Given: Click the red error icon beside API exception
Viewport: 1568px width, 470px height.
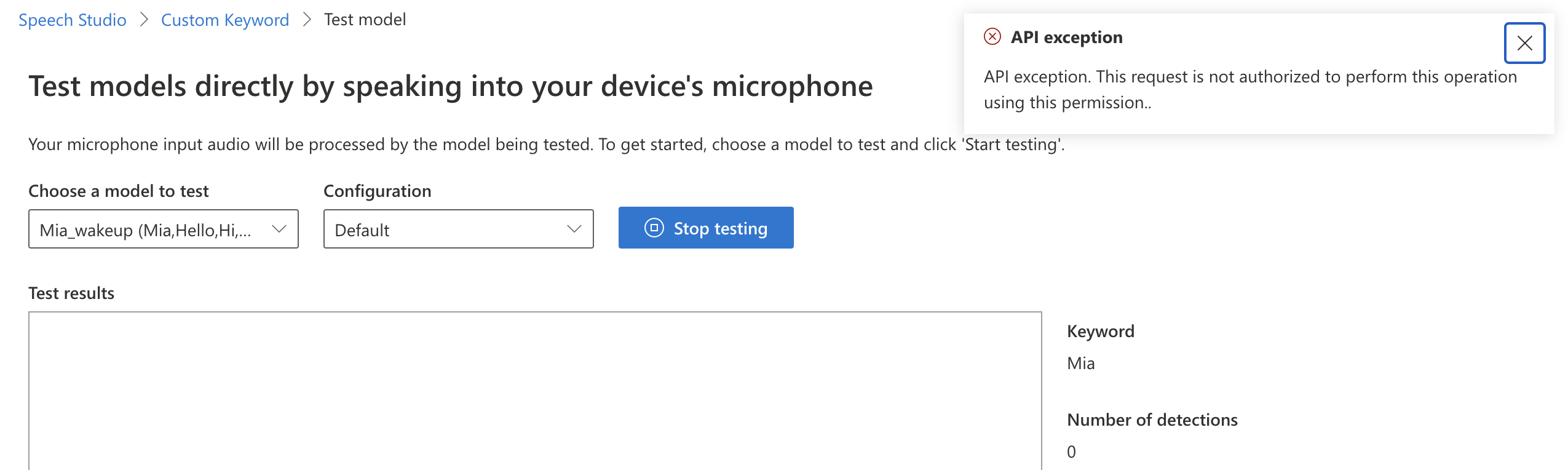Looking at the screenshot, I should (x=992, y=37).
